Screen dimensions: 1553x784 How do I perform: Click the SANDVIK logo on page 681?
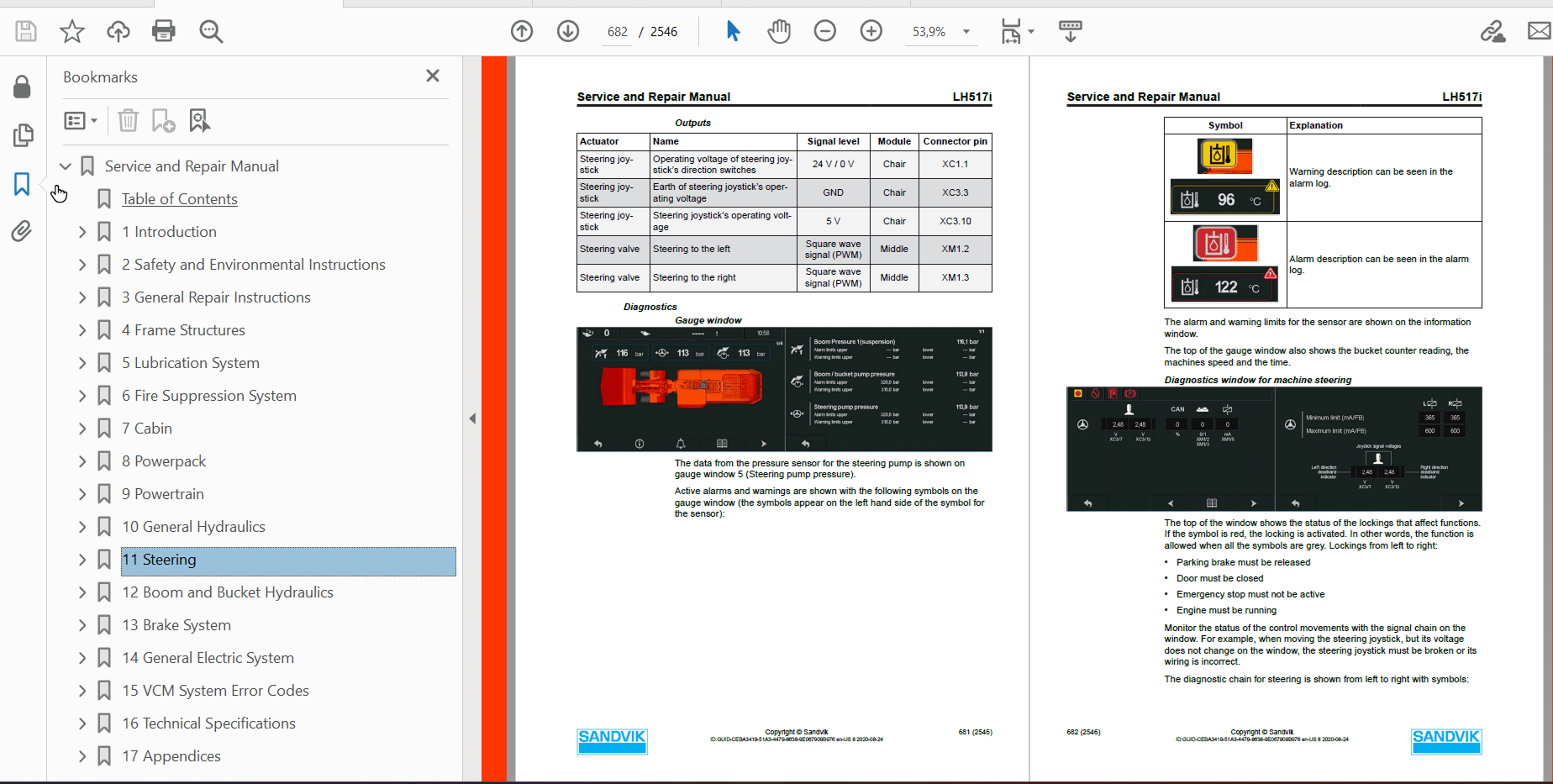tap(612, 740)
